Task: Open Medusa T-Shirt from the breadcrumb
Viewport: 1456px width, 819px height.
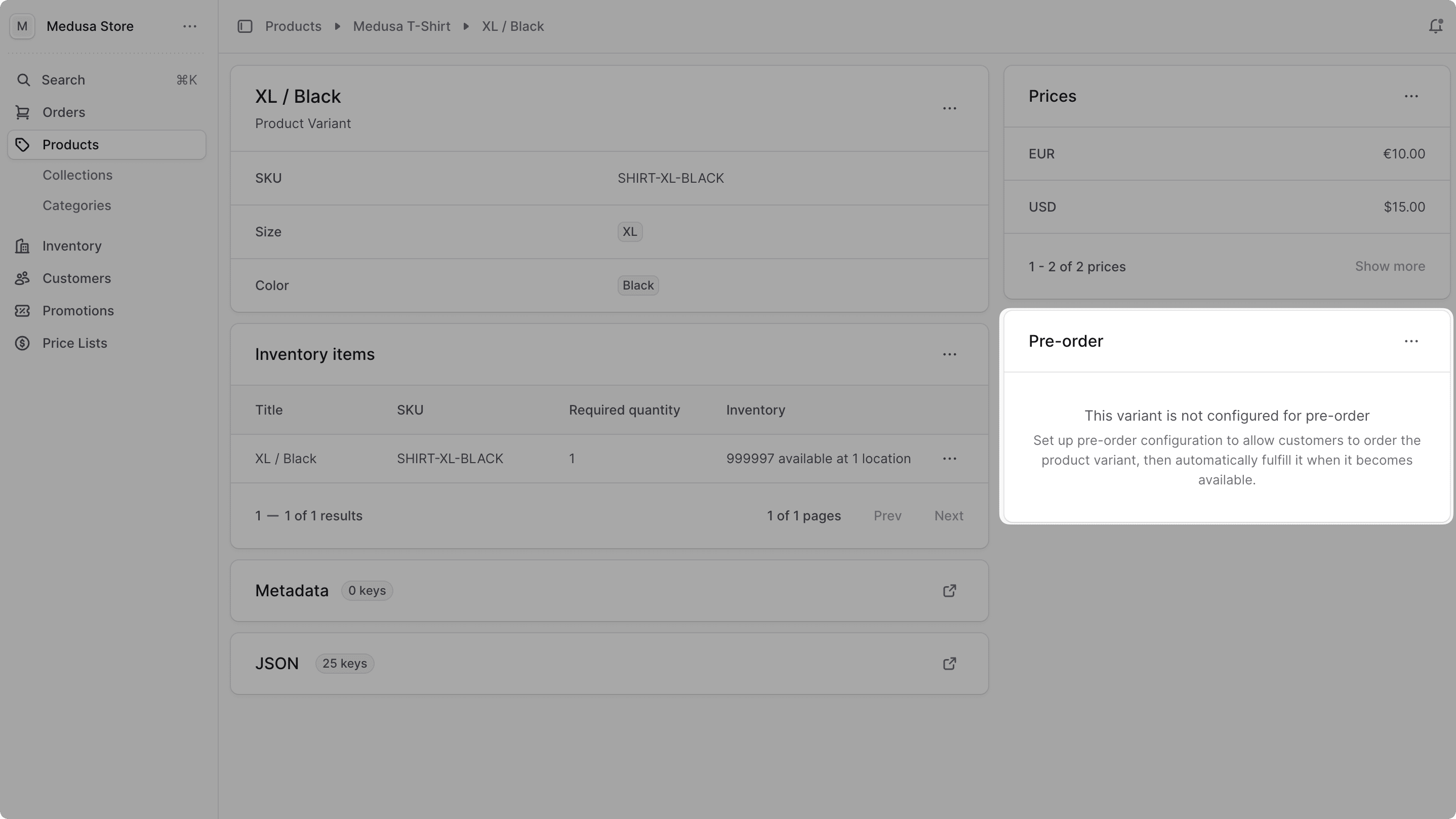Action: click(401, 26)
